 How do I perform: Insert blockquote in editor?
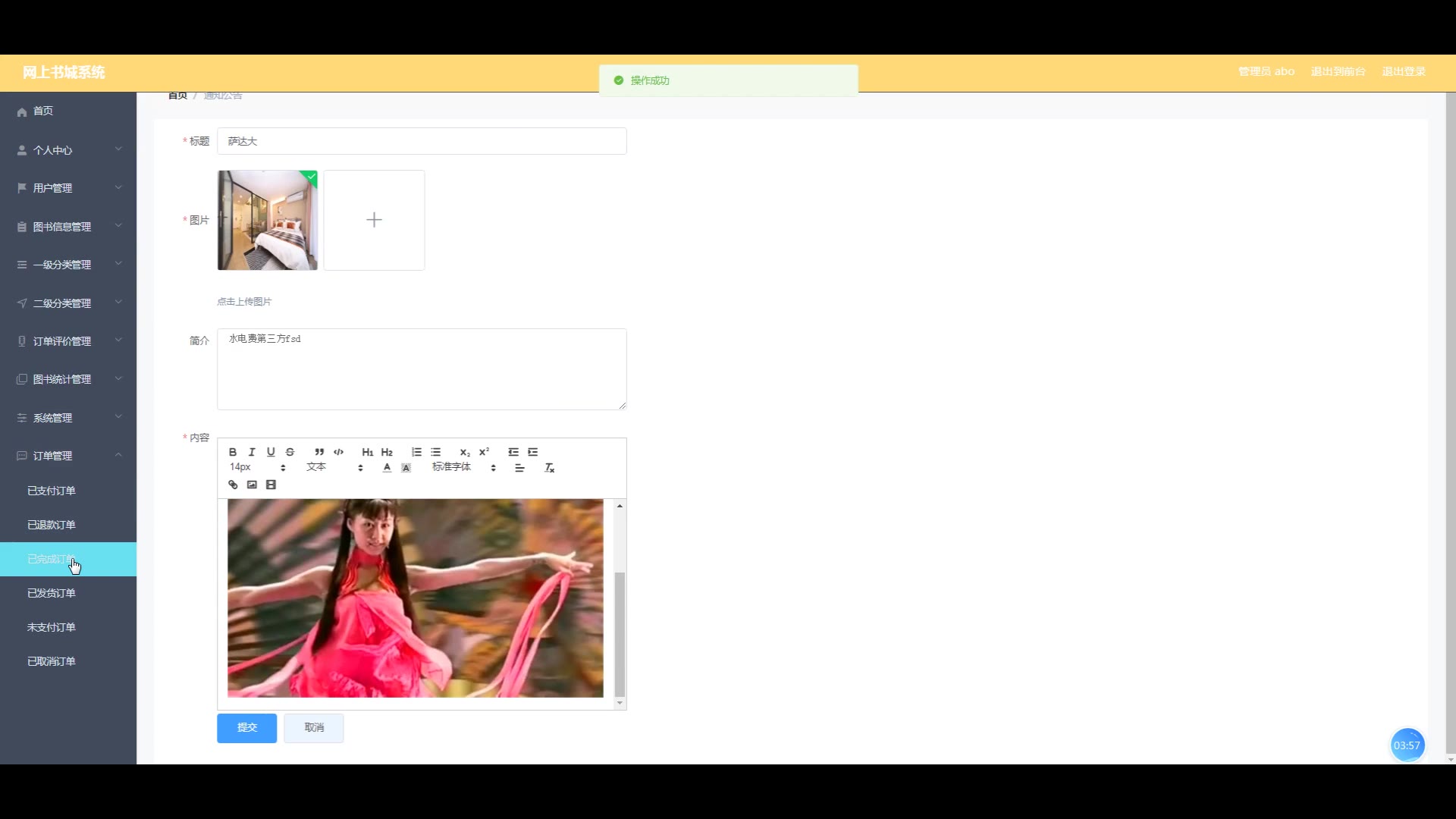pyautogui.click(x=319, y=452)
